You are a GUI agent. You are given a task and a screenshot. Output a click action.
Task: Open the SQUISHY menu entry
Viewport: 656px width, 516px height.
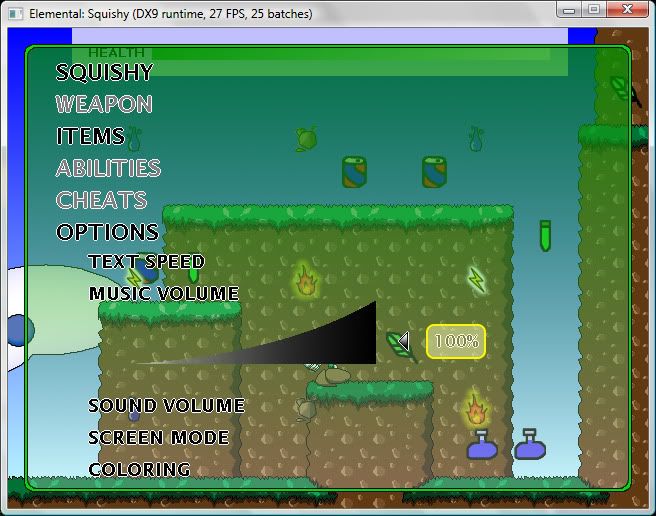104,72
